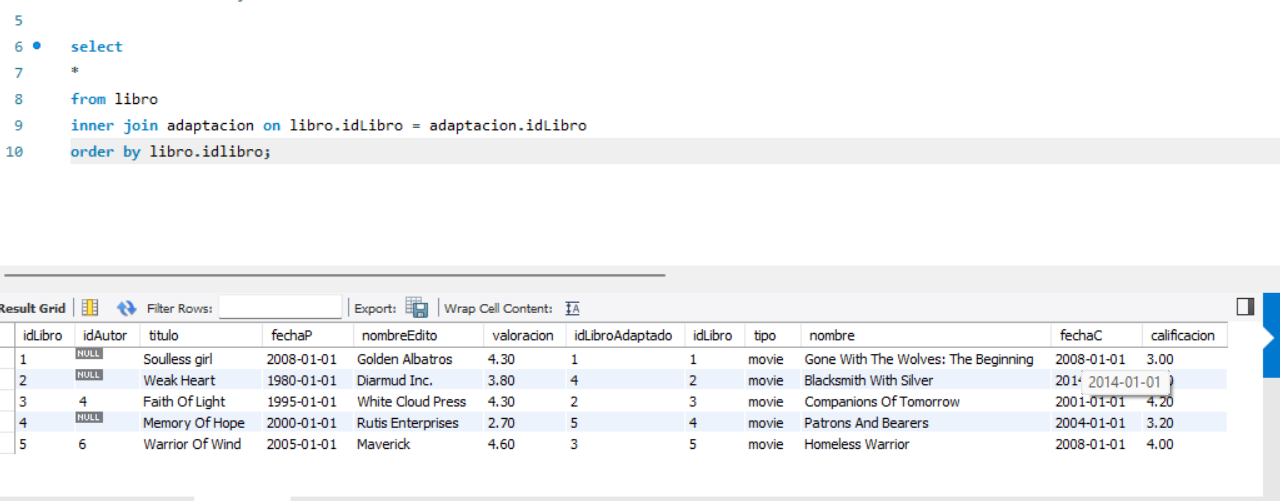The width and height of the screenshot is (1280, 501).
Task: Click the calificacion column header
Action: click(x=1182, y=335)
